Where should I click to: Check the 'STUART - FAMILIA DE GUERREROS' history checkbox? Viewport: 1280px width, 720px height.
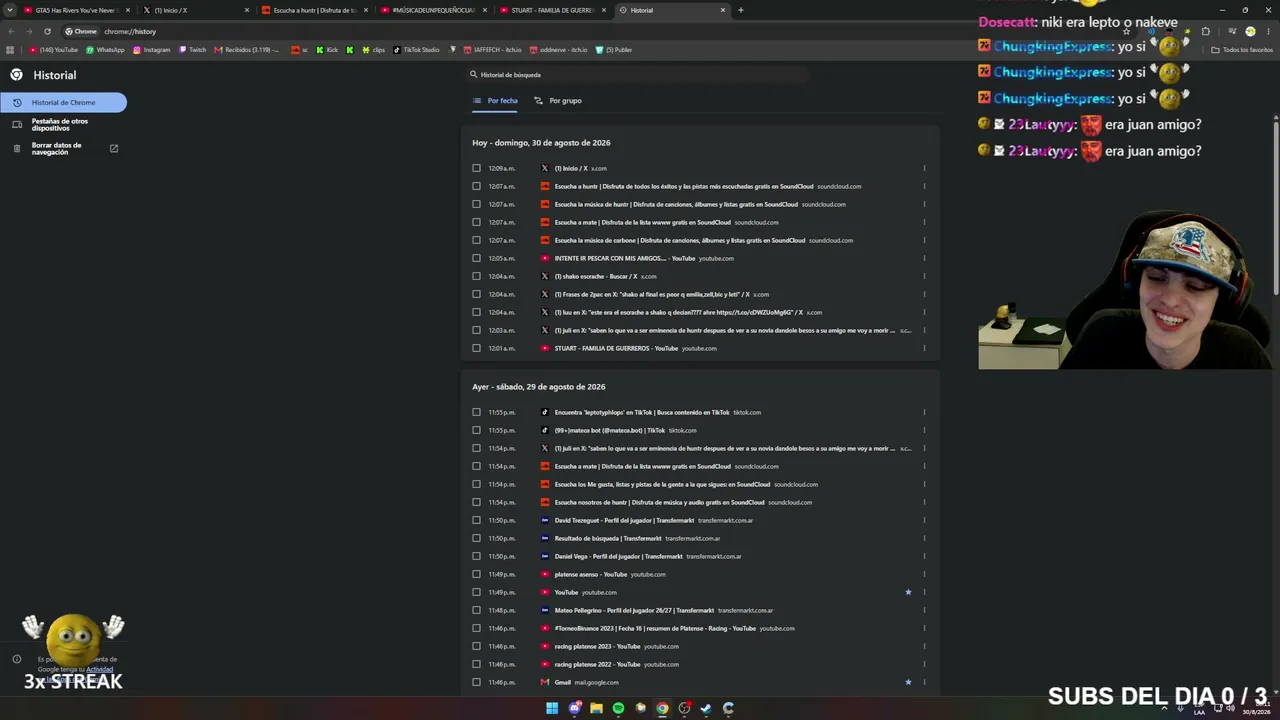coord(476,348)
